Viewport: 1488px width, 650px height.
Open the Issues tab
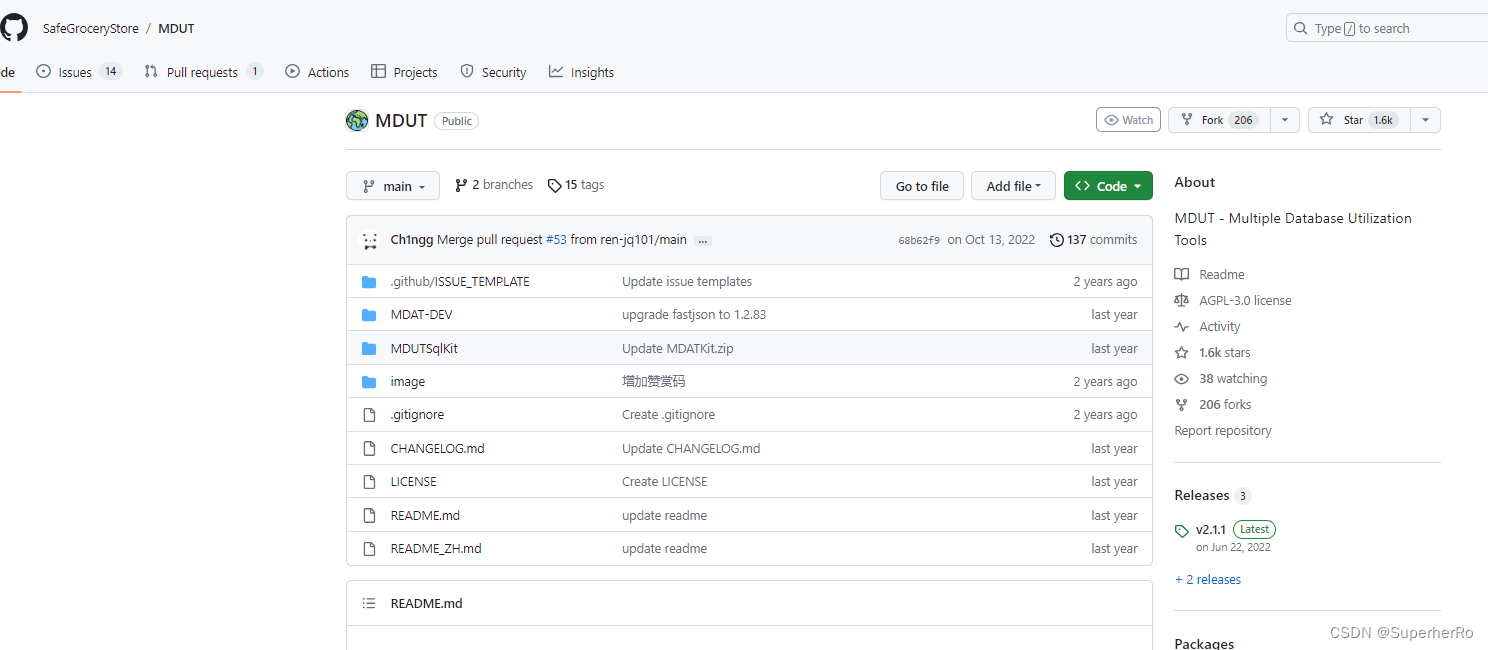[x=78, y=72]
